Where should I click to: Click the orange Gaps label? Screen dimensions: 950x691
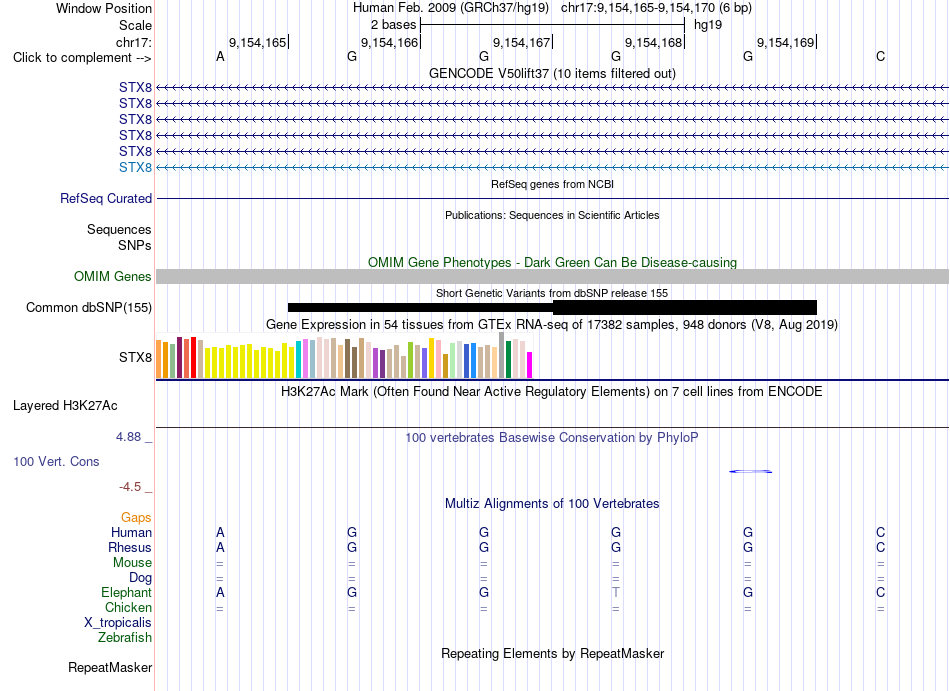click(136, 517)
